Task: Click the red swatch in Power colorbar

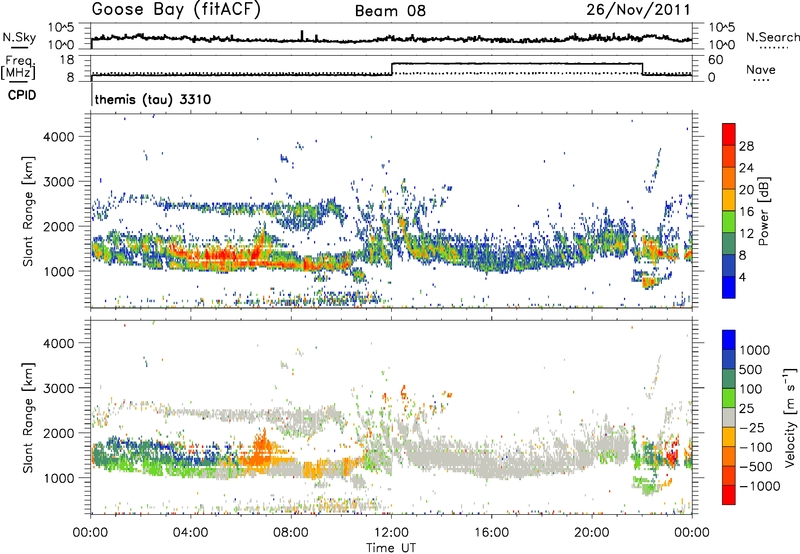Action: [x=729, y=134]
